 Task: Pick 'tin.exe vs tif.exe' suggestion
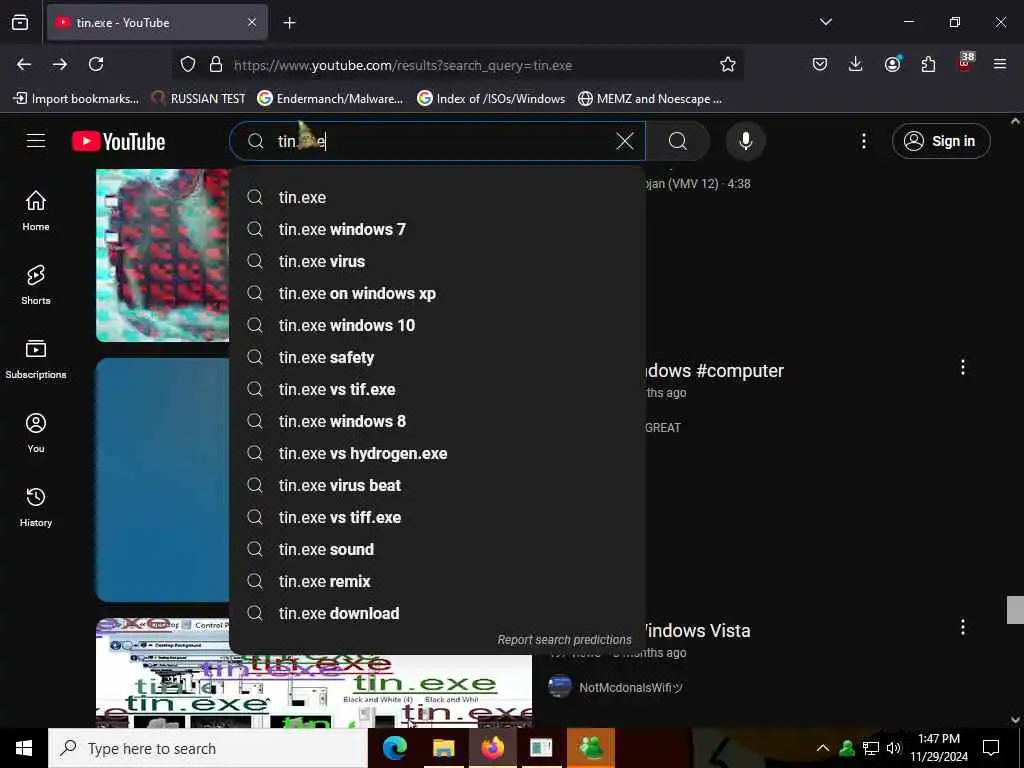[x=437, y=389]
